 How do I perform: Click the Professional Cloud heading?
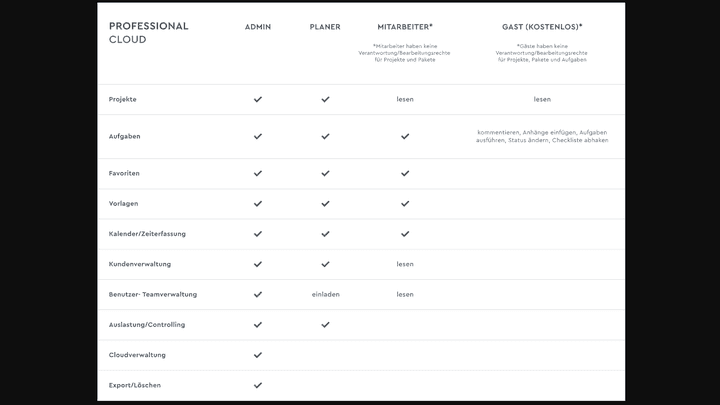tap(148, 33)
